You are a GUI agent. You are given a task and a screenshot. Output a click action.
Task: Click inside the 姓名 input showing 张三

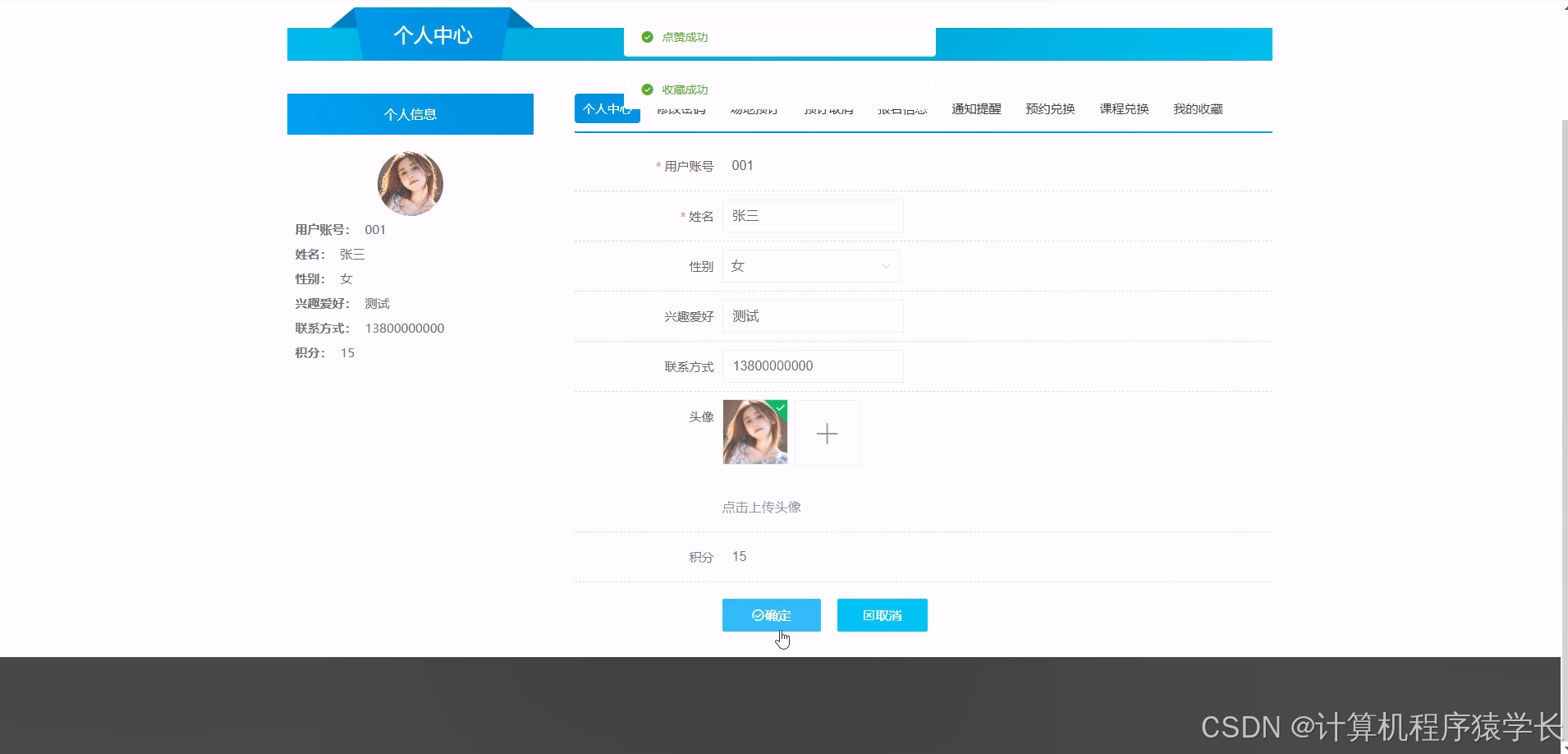click(x=812, y=216)
